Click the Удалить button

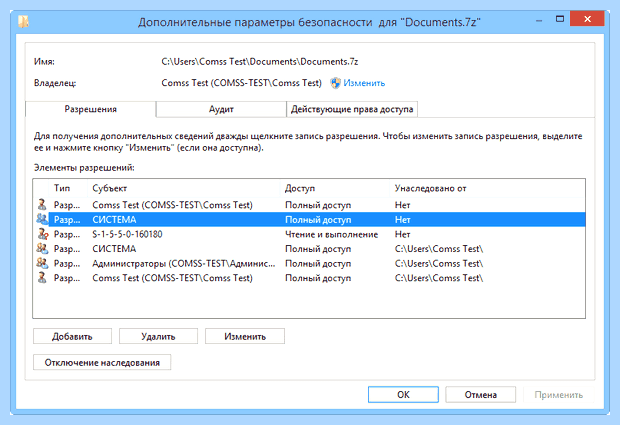[158, 336]
